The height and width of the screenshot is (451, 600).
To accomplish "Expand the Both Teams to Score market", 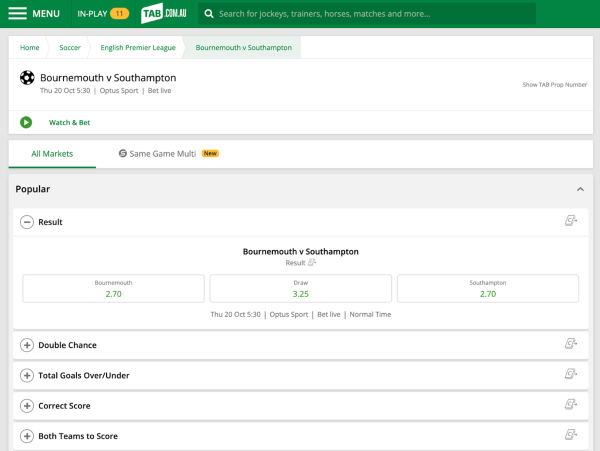I will tap(27, 436).
